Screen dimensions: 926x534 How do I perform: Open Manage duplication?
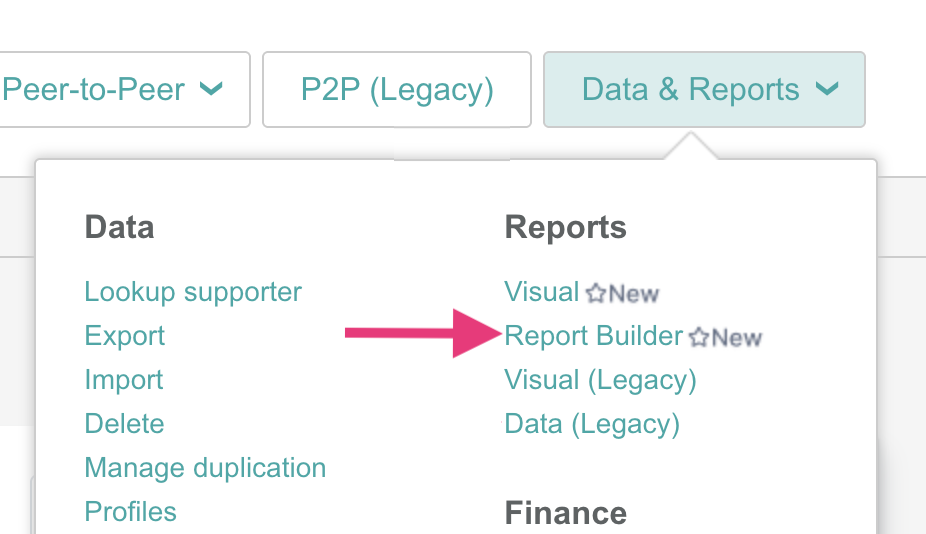tap(205, 468)
